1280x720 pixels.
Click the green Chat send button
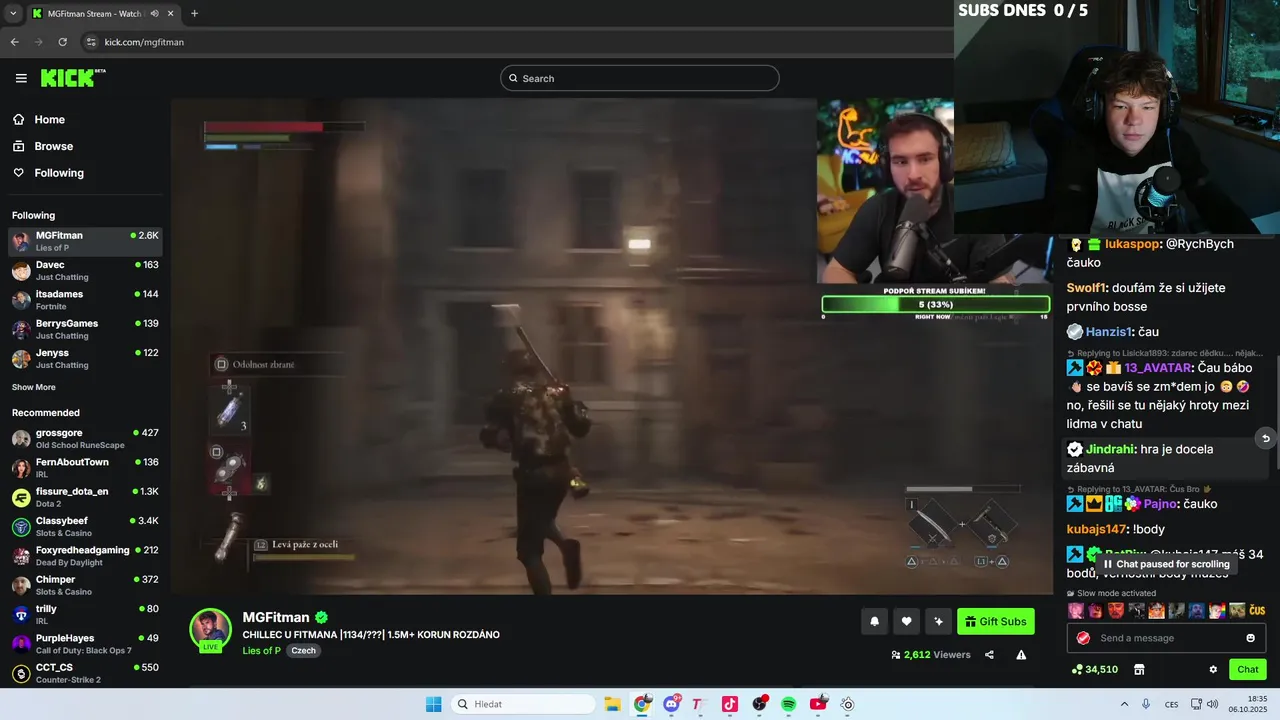coord(1247,669)
